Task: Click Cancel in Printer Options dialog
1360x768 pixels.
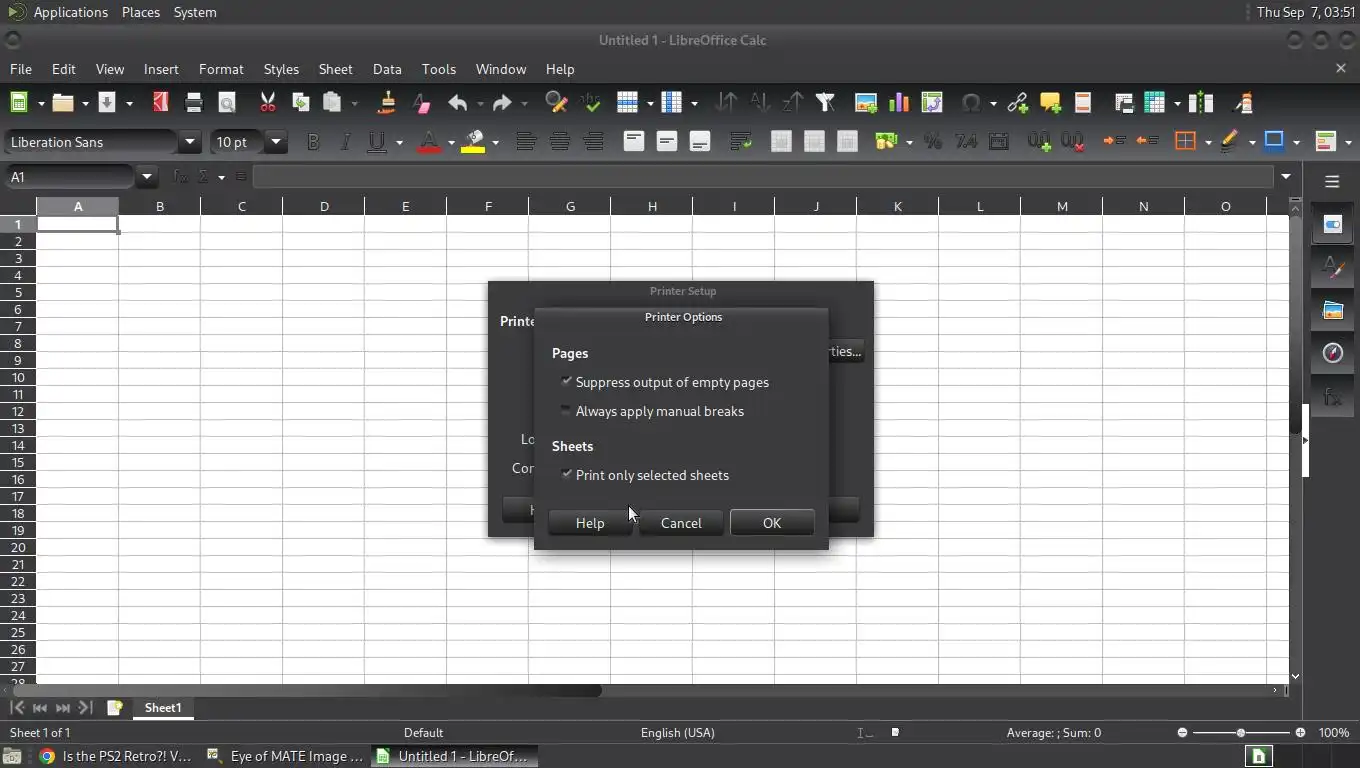Action: click(681, 523)
